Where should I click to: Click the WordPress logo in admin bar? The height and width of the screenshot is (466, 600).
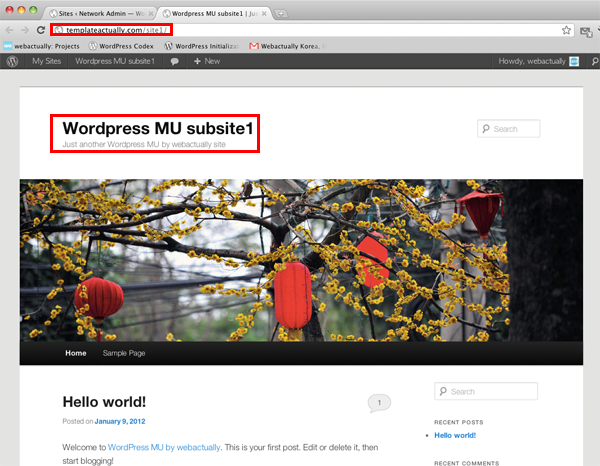tap(13, 61)
